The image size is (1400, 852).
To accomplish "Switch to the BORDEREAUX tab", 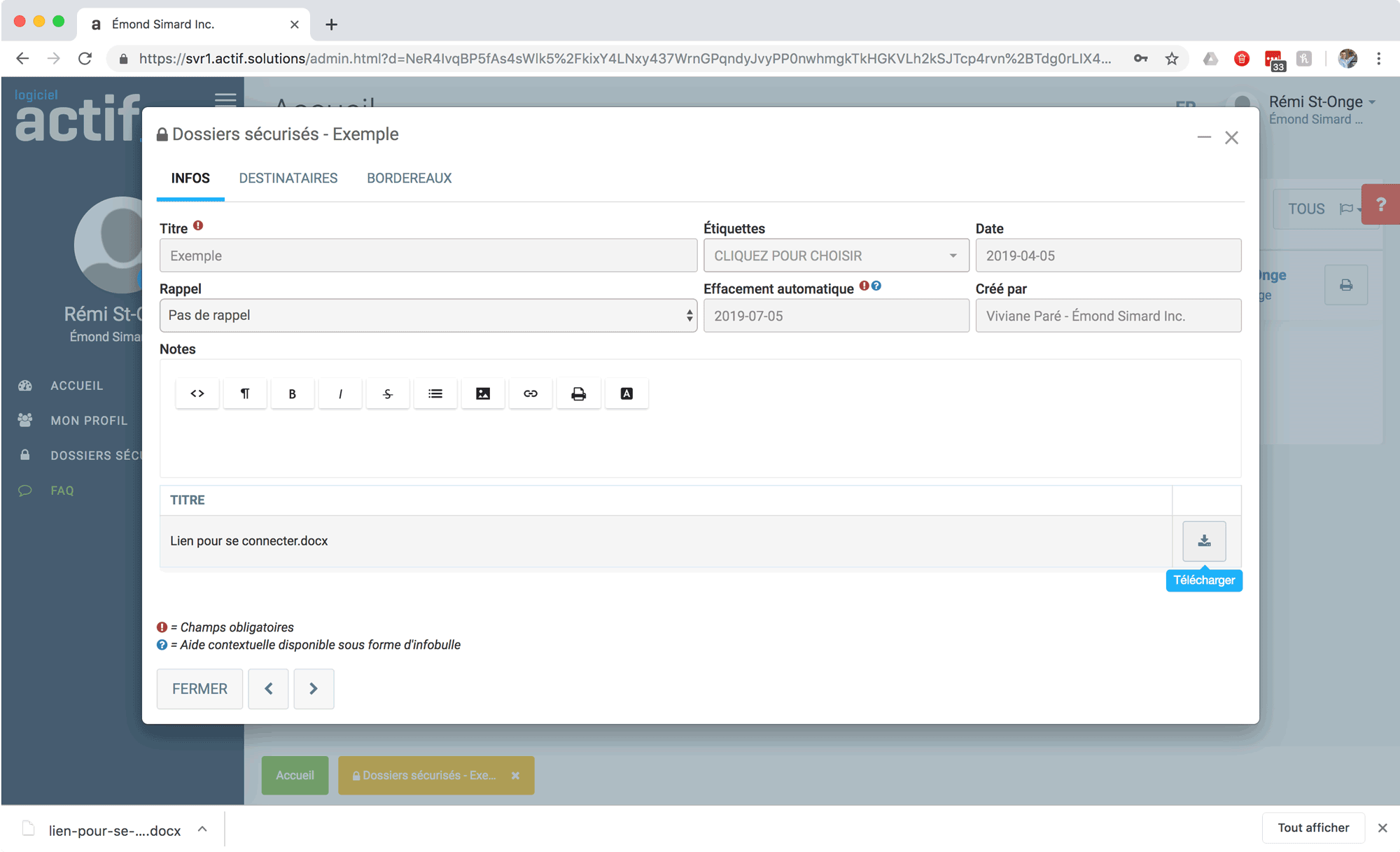I will (409, 178).
